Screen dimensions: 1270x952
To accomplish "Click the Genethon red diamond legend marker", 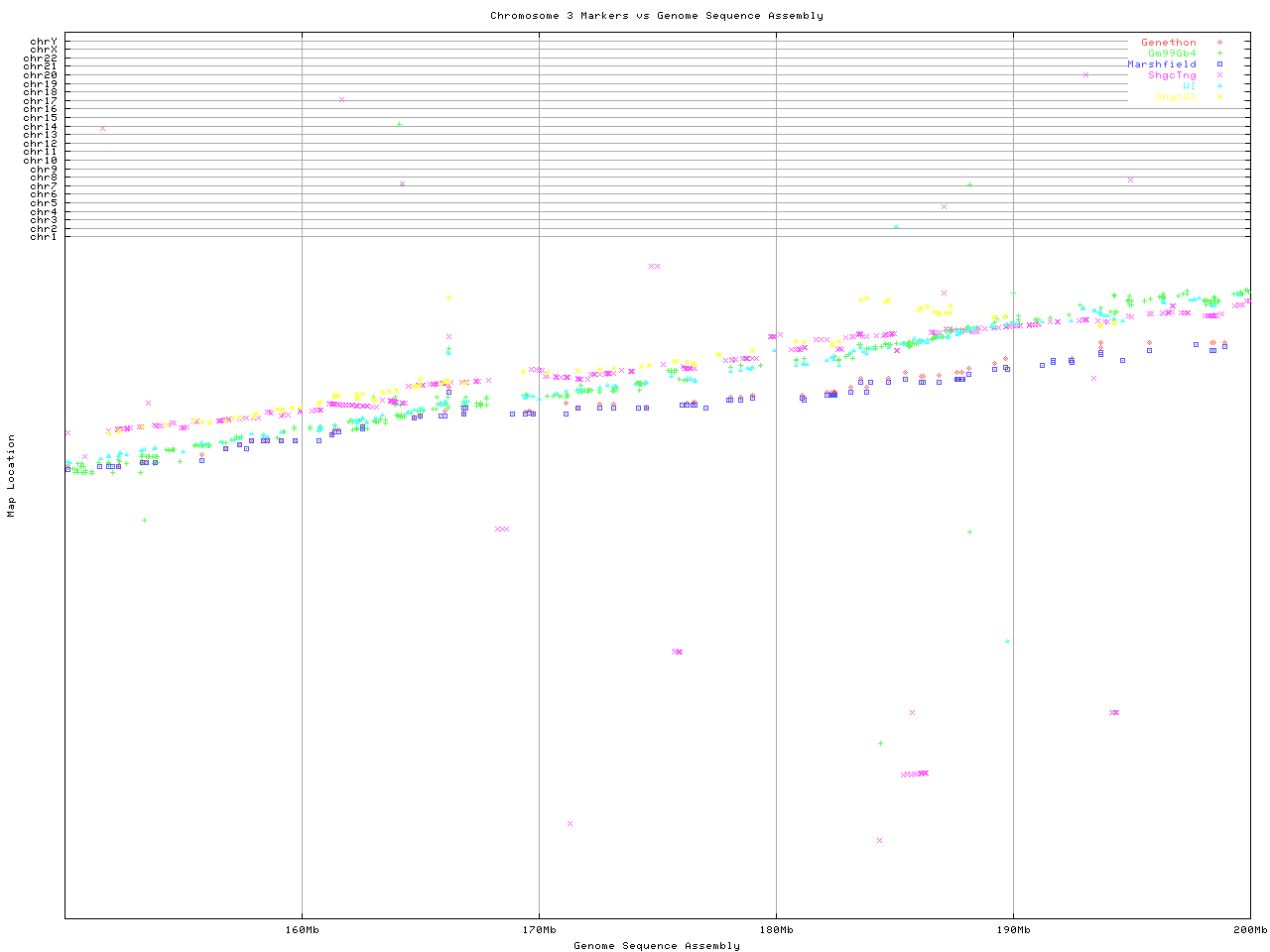I will tap(1219, 43).
